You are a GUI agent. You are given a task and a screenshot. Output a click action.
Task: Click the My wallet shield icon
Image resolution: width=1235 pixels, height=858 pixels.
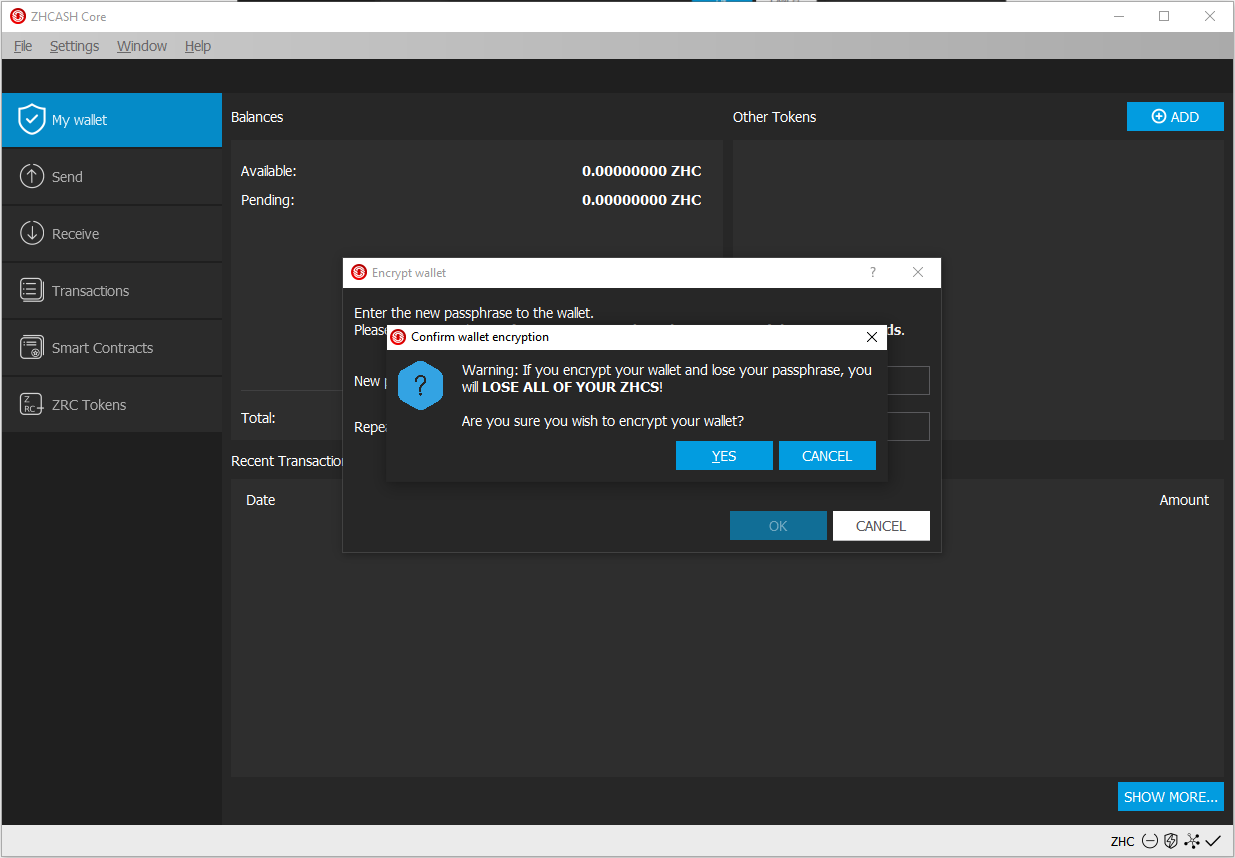coord(32,119)
